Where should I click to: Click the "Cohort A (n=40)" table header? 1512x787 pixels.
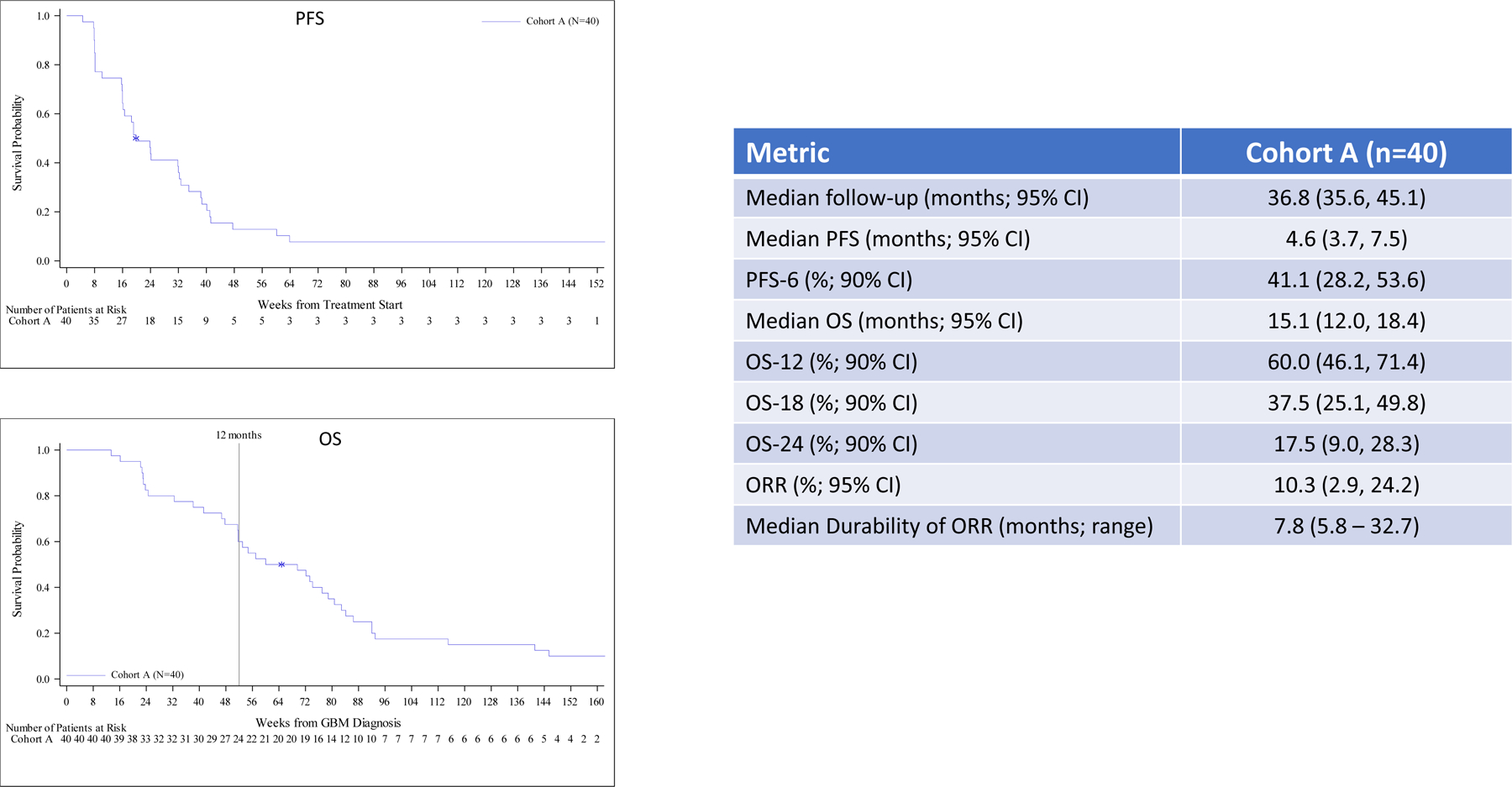(1346, 153)
